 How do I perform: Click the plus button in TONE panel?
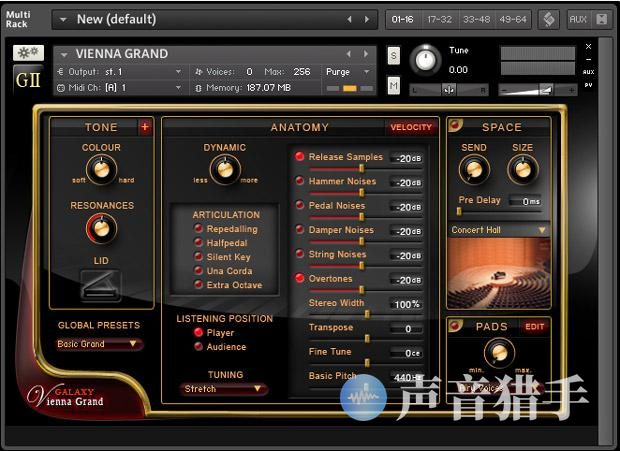point(145,127)
